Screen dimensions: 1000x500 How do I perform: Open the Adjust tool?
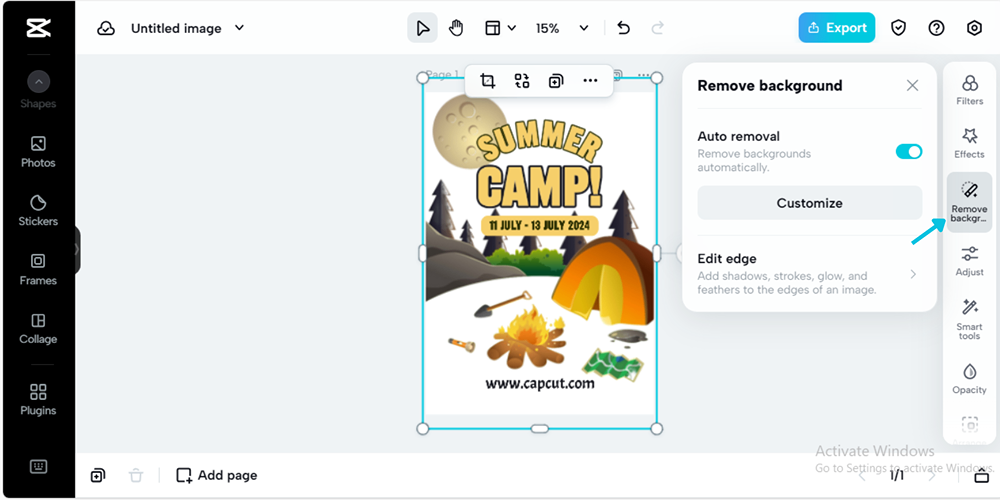(x=969, y=261)
